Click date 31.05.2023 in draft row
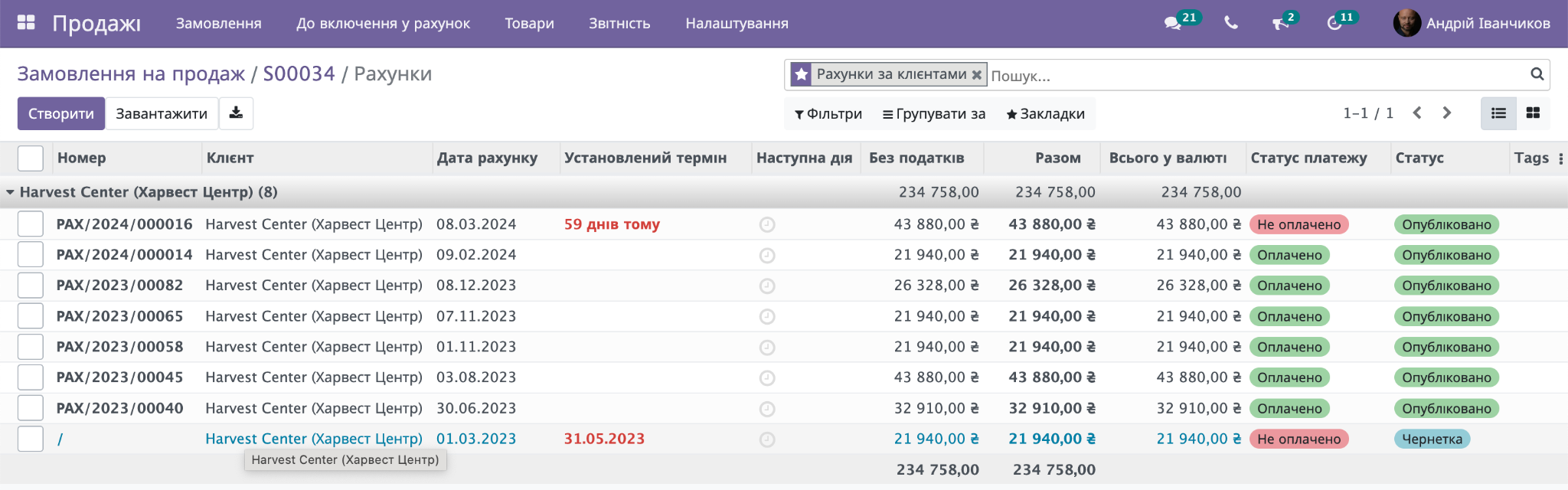This screenshot has width=1568, height=490. pyautogui.click(x=604, y=439)
